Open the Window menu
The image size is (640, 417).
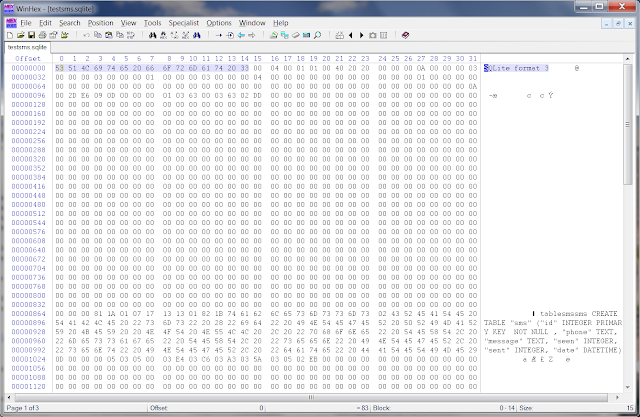(252, 23)
